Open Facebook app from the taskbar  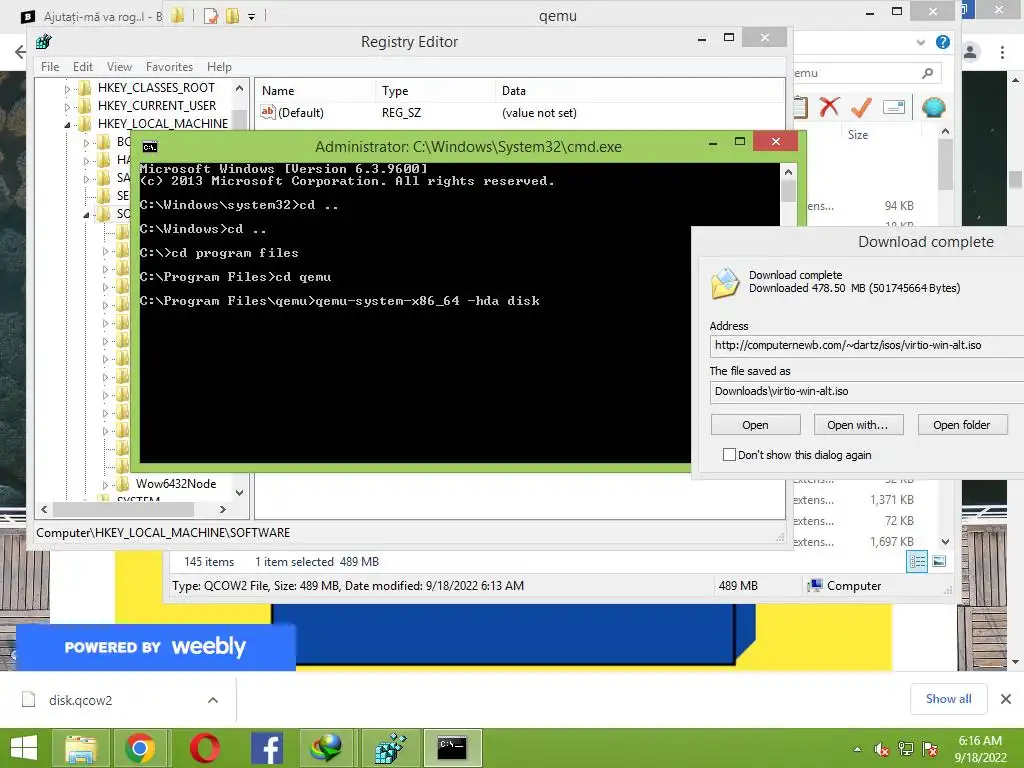pos(266,748)
